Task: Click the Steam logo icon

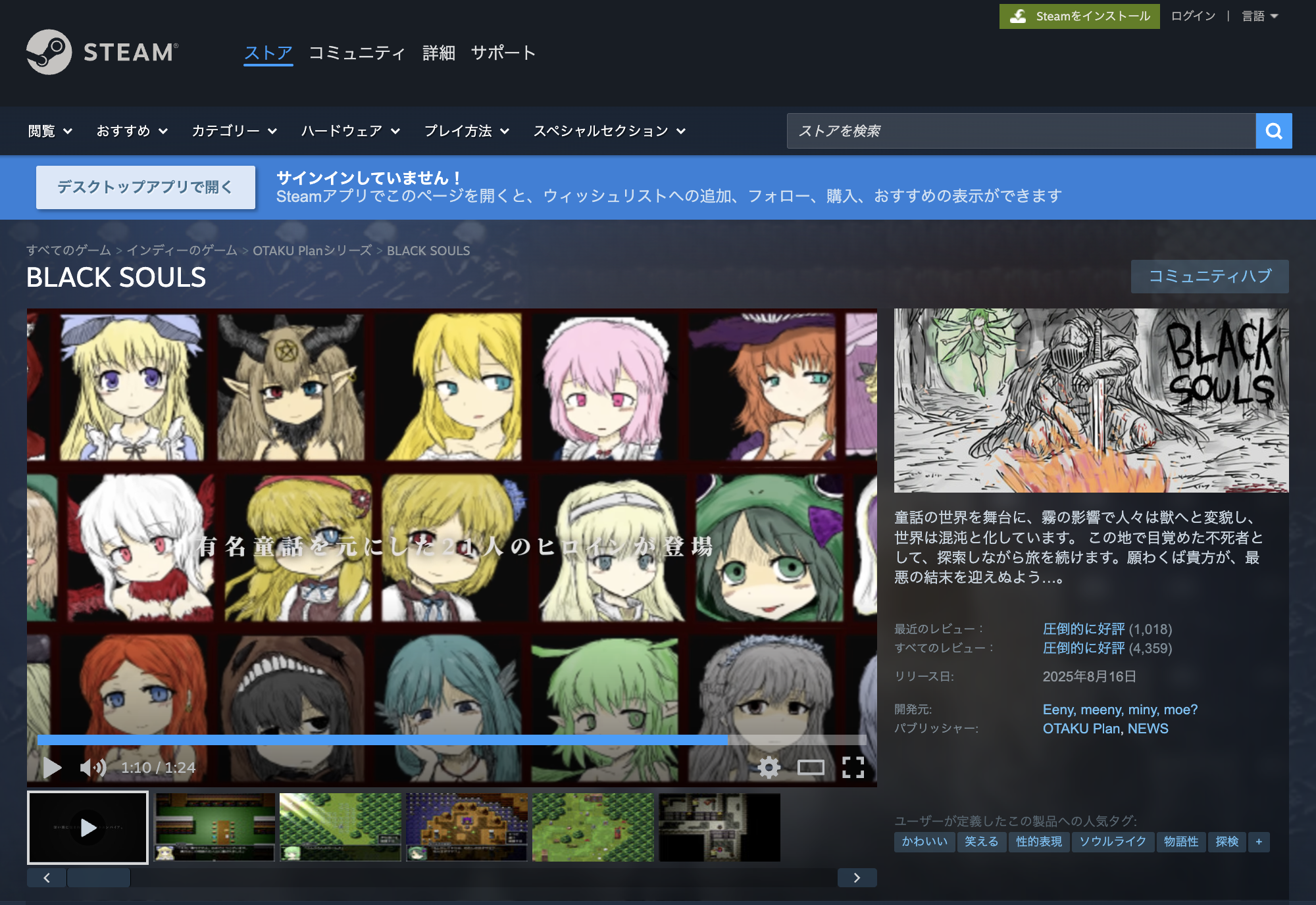Action: [49, 52]
